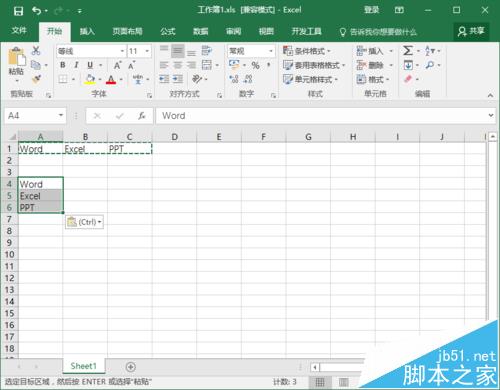Viewport: 500px width, 390px height.
Task: Switch to the Insert tab
Action: pos(87,31)
